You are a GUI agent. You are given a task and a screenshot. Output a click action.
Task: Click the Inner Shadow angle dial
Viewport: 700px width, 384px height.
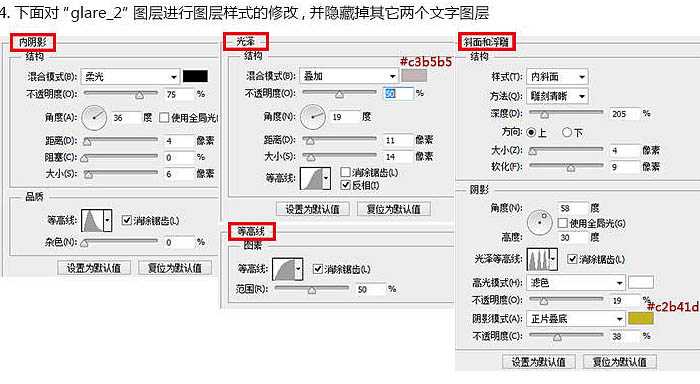click(94, 118)
